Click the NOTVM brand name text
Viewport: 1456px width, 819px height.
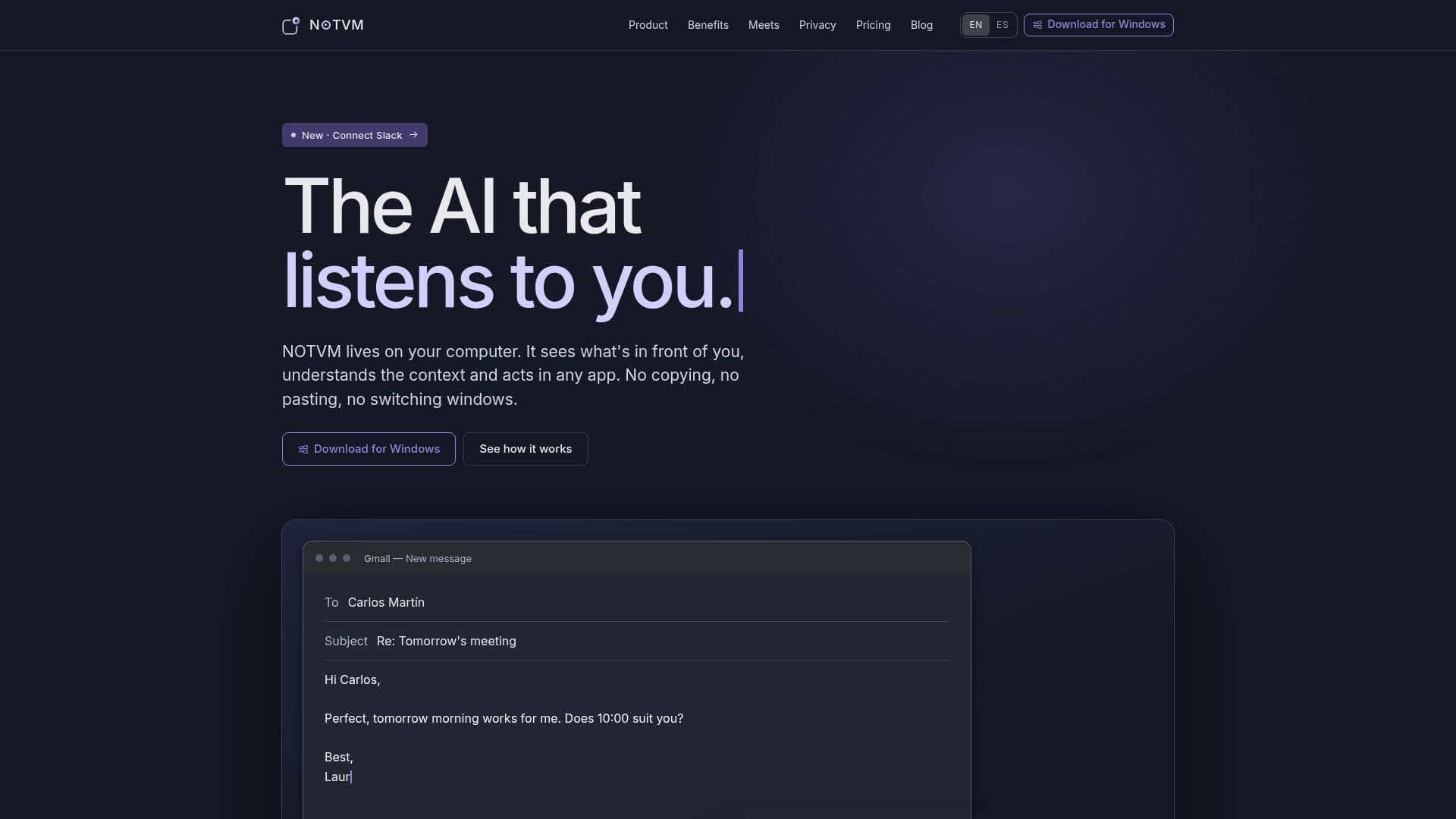pyautogui.click(x=337, y=25)
